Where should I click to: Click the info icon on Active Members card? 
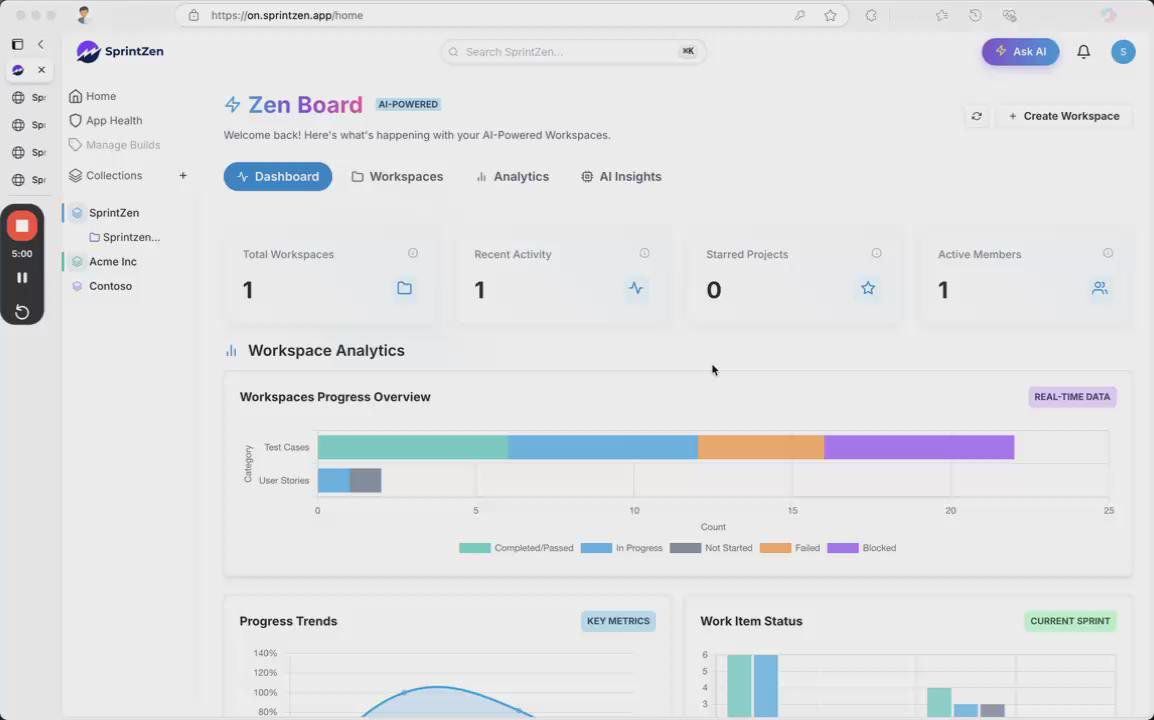point(1108,253)
